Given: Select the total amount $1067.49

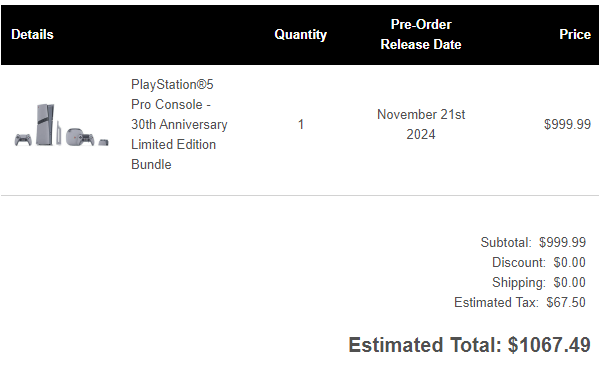Looking at the screenshot, I should point(549,345).
